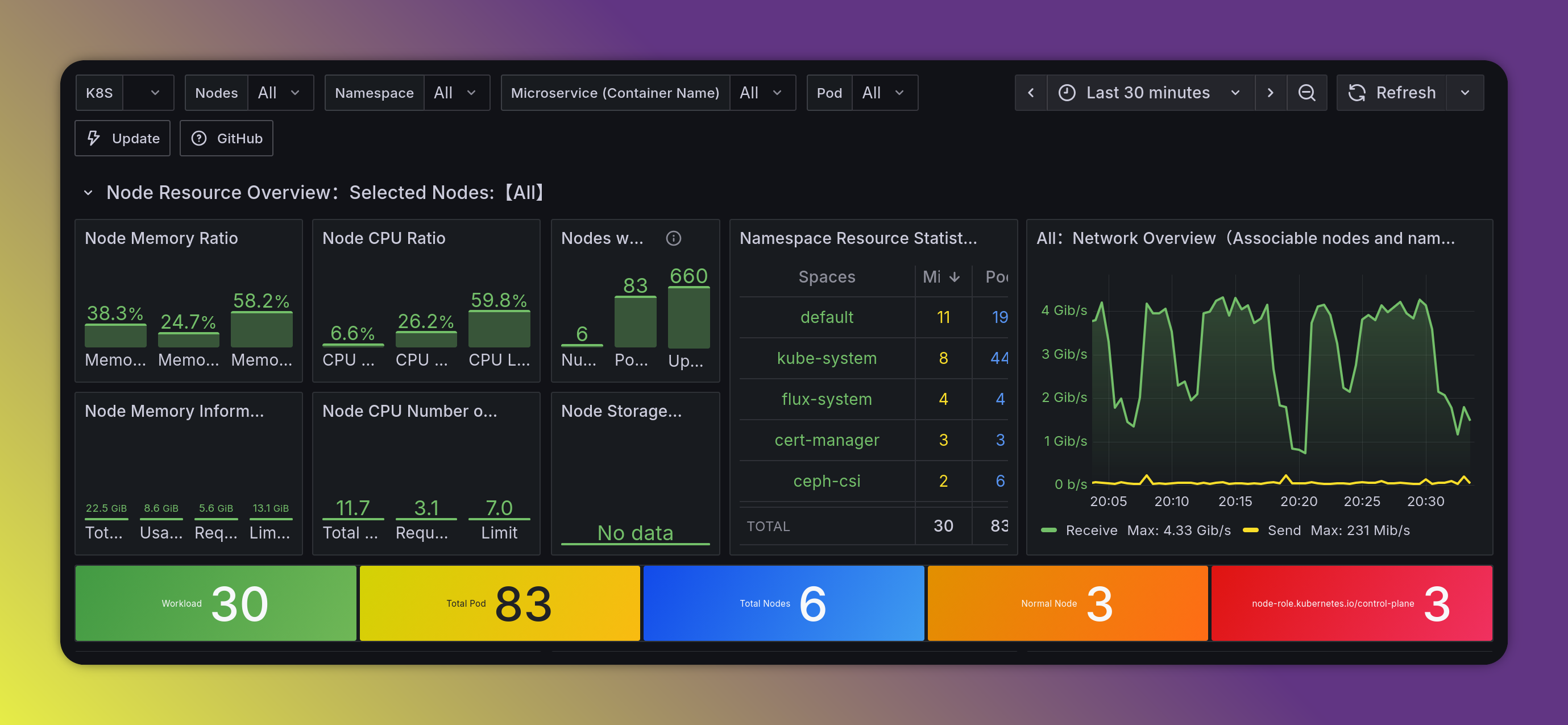Shift time range backward with left arrow
1568x725 pixels.
pos(1031,93)
